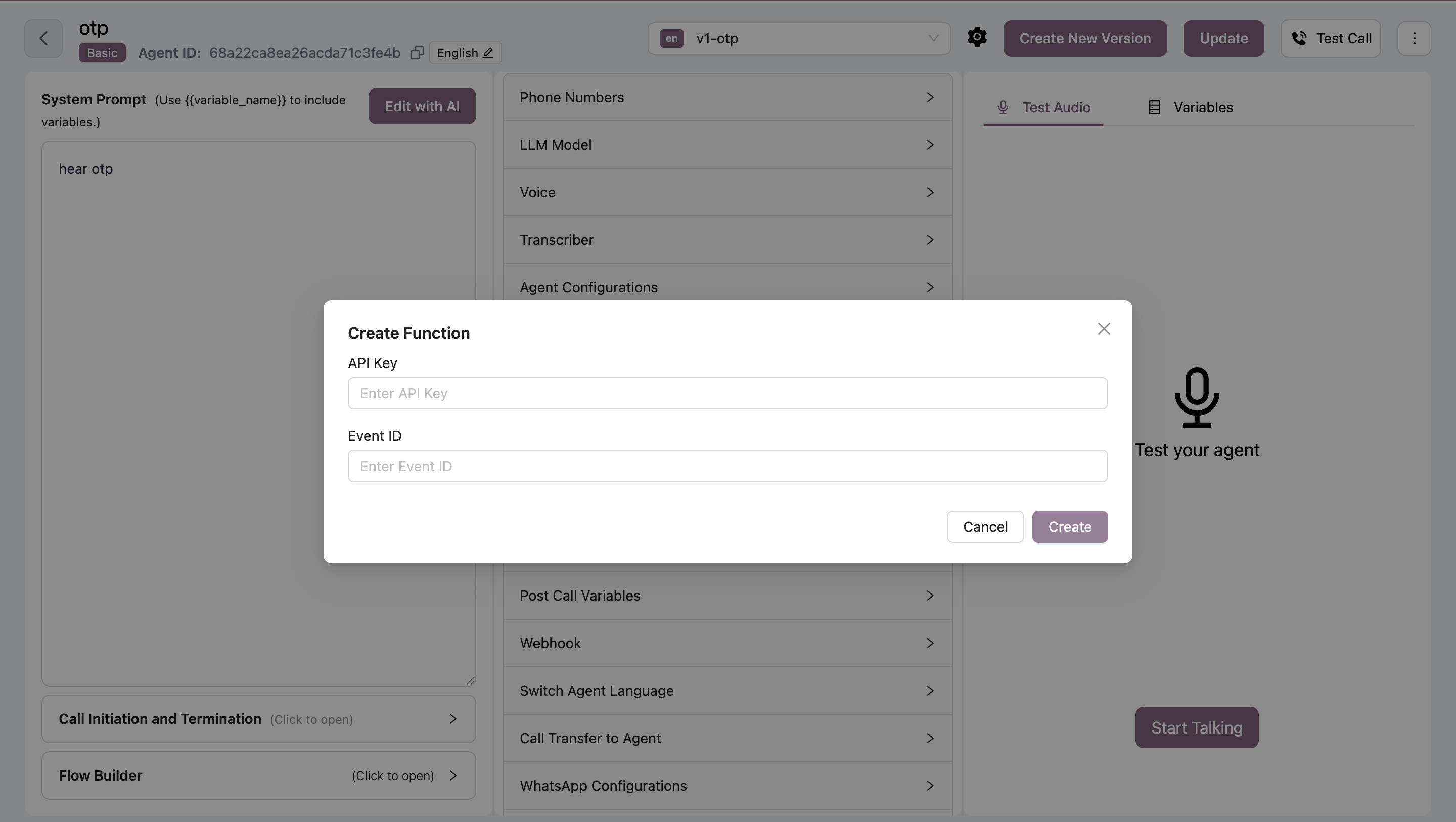Click the large microphone icon

pos(1197,397)
